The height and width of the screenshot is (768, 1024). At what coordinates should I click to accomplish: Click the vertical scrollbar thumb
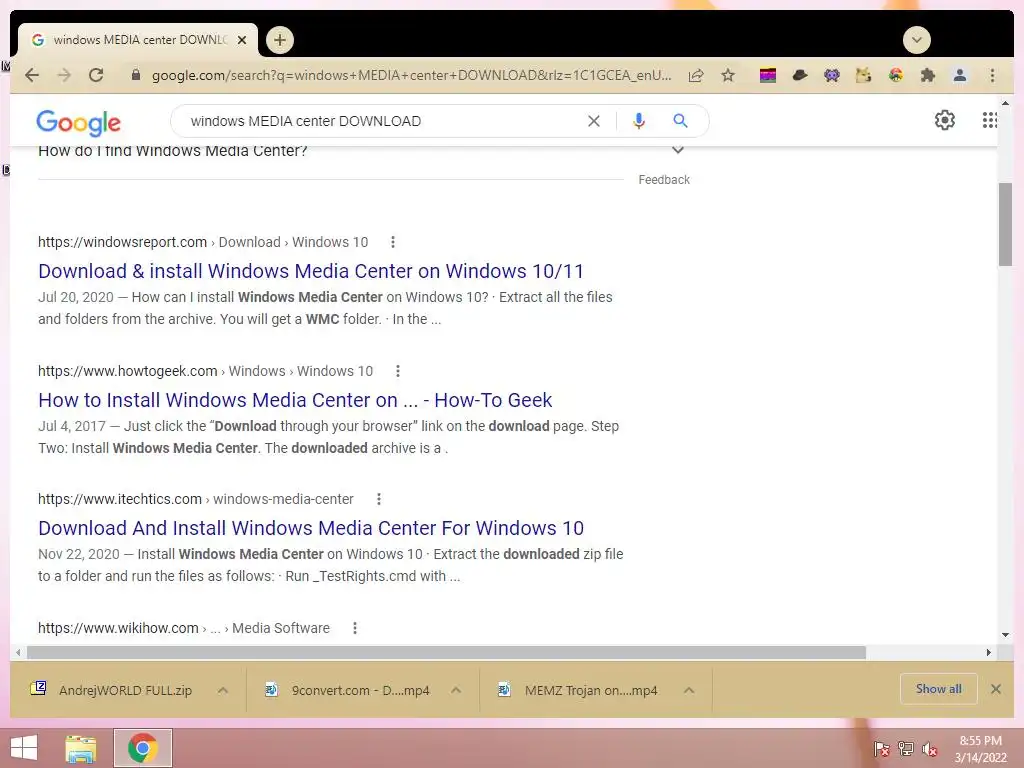point(1005,225)
